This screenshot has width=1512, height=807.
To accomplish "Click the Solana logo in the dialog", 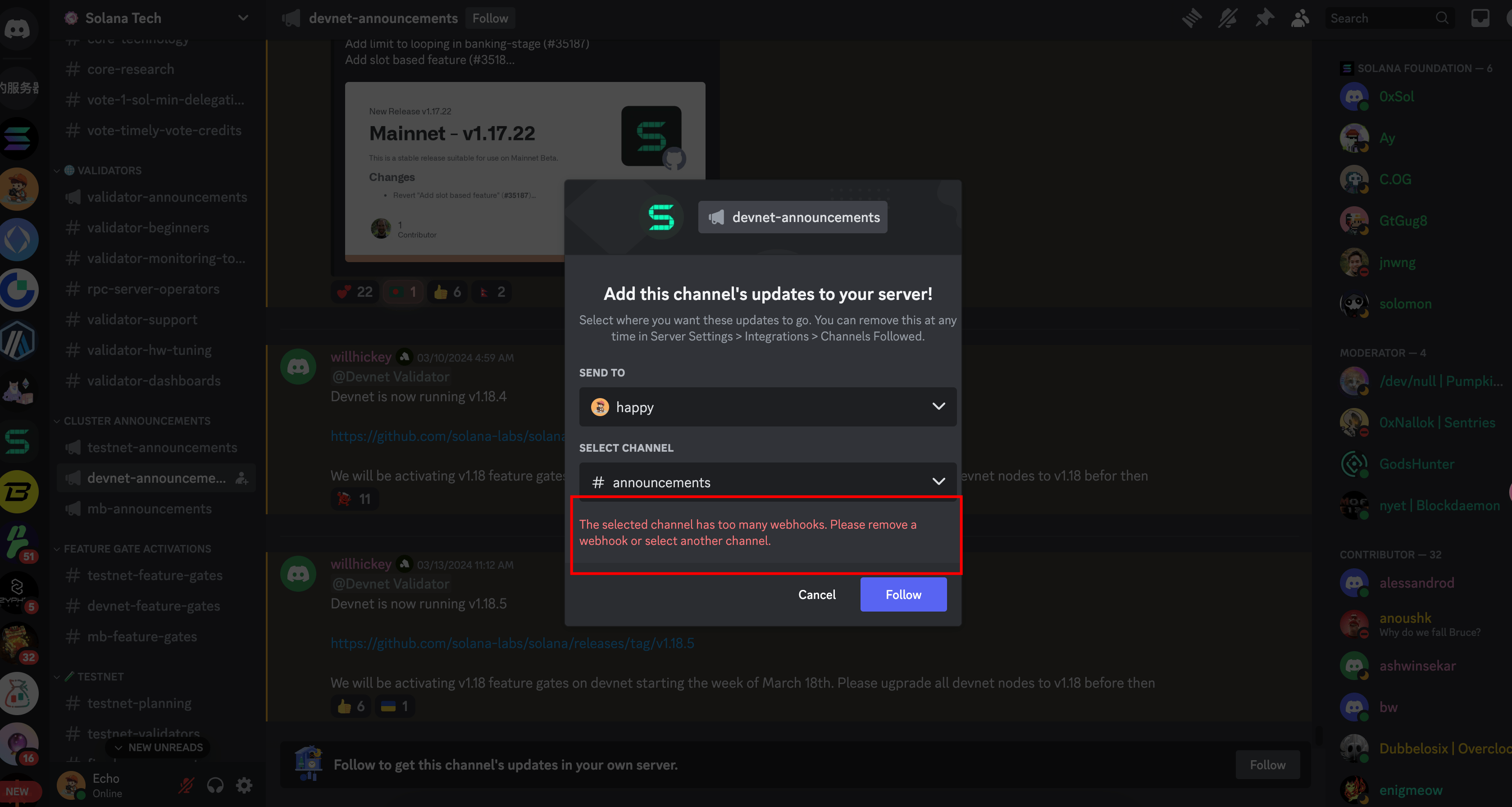I will pyautogui.click(x=661, y=217).
